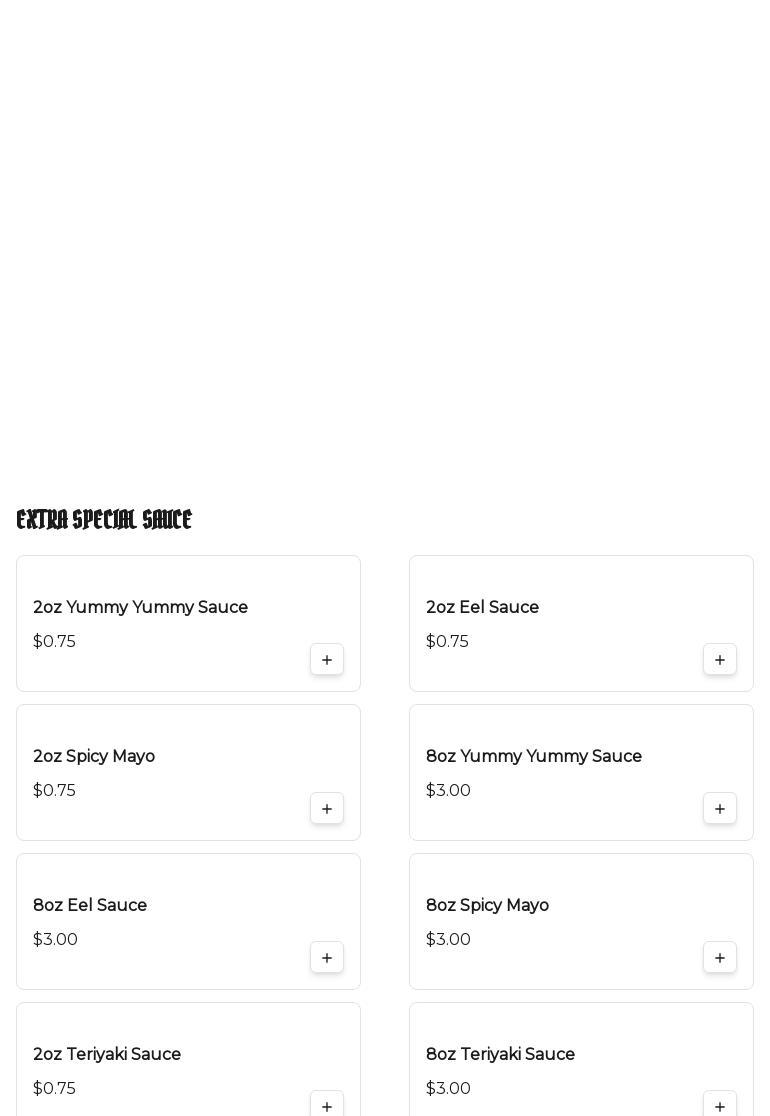This screenshot has width=770, height=1116.
Task: Add 8oz Yummy Yummy Sauce to order
Action: click(720, 809)
